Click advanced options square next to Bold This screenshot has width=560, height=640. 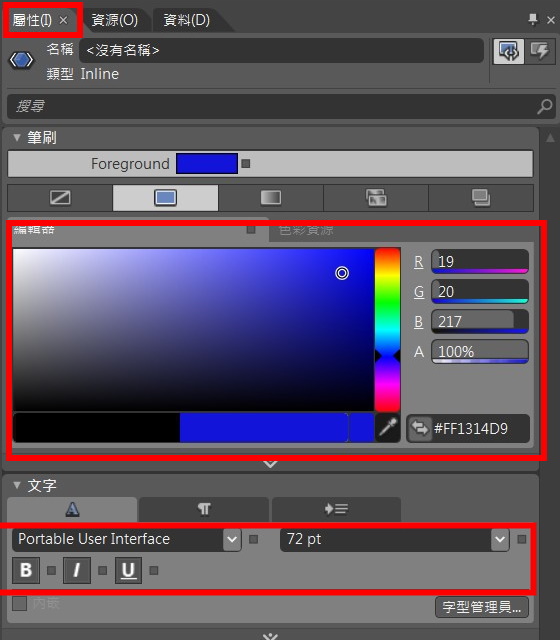pos(51,570)
